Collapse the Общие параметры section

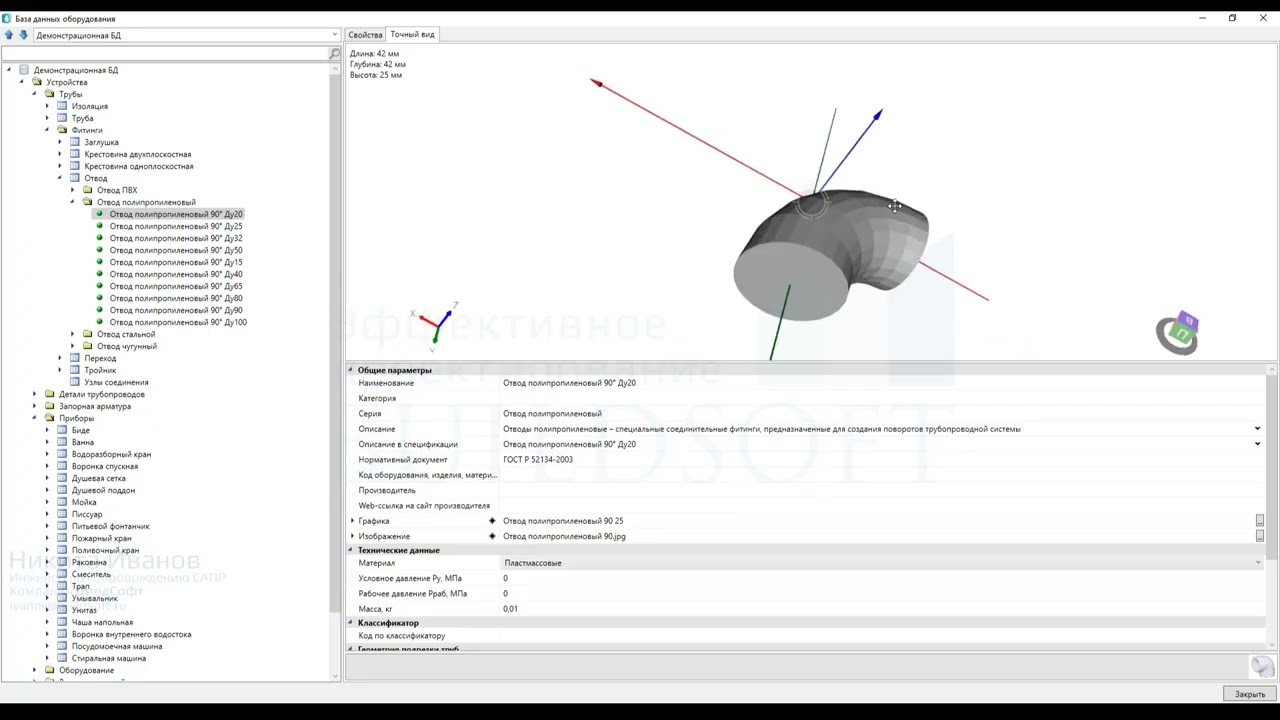[351, 370]
